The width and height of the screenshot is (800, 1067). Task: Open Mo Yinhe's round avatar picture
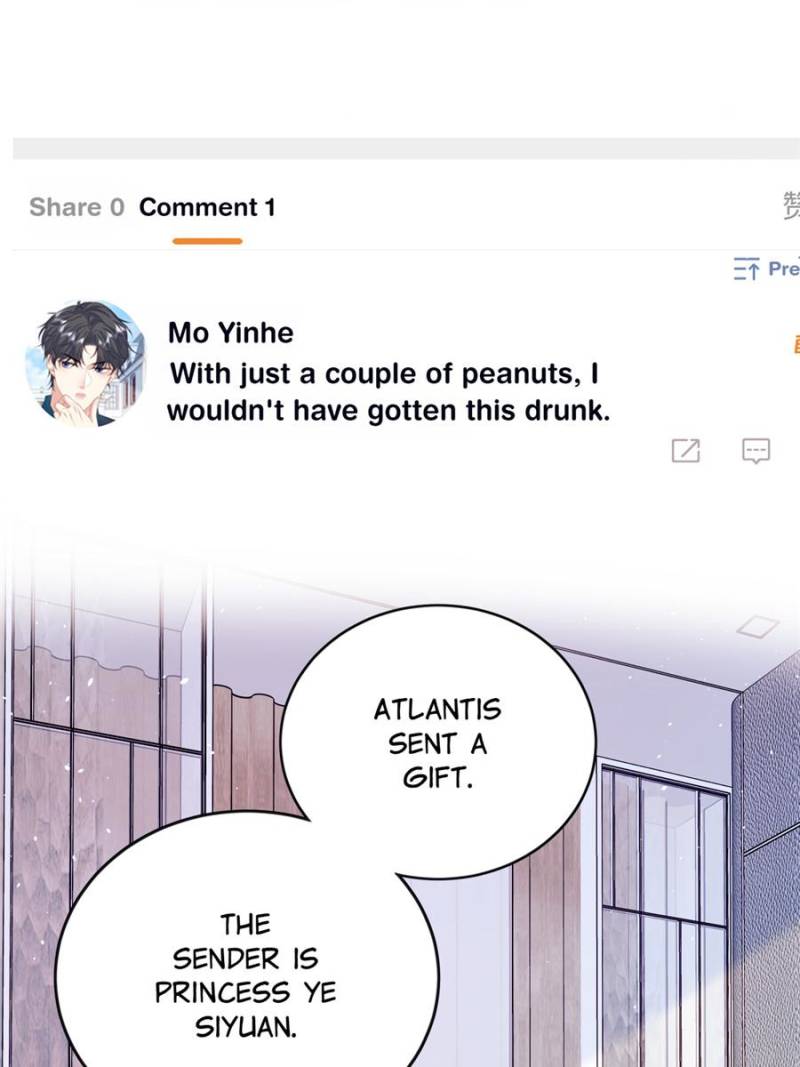(x=86, y=364)
